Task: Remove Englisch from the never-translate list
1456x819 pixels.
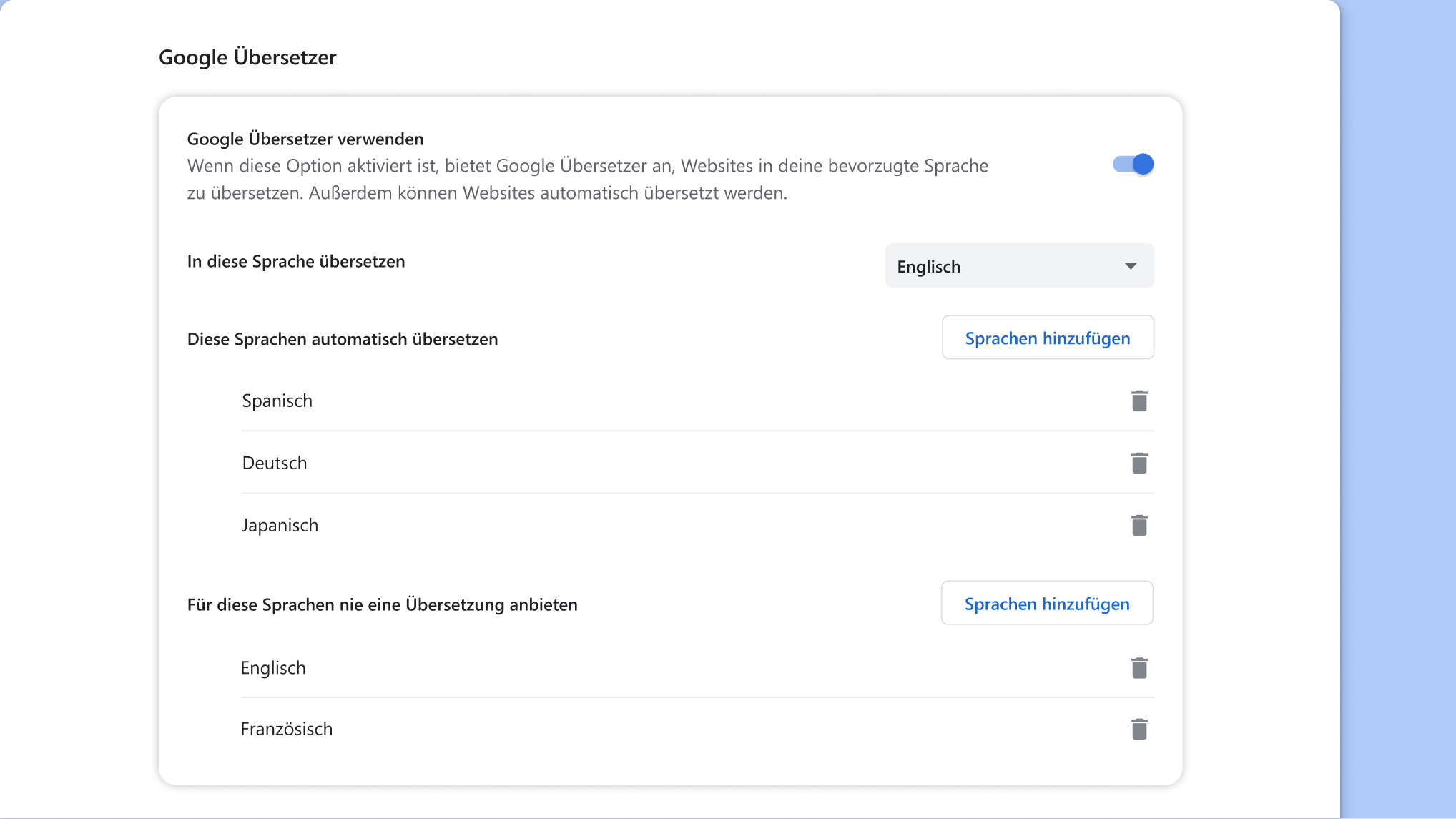Action: pos(1139,667)
